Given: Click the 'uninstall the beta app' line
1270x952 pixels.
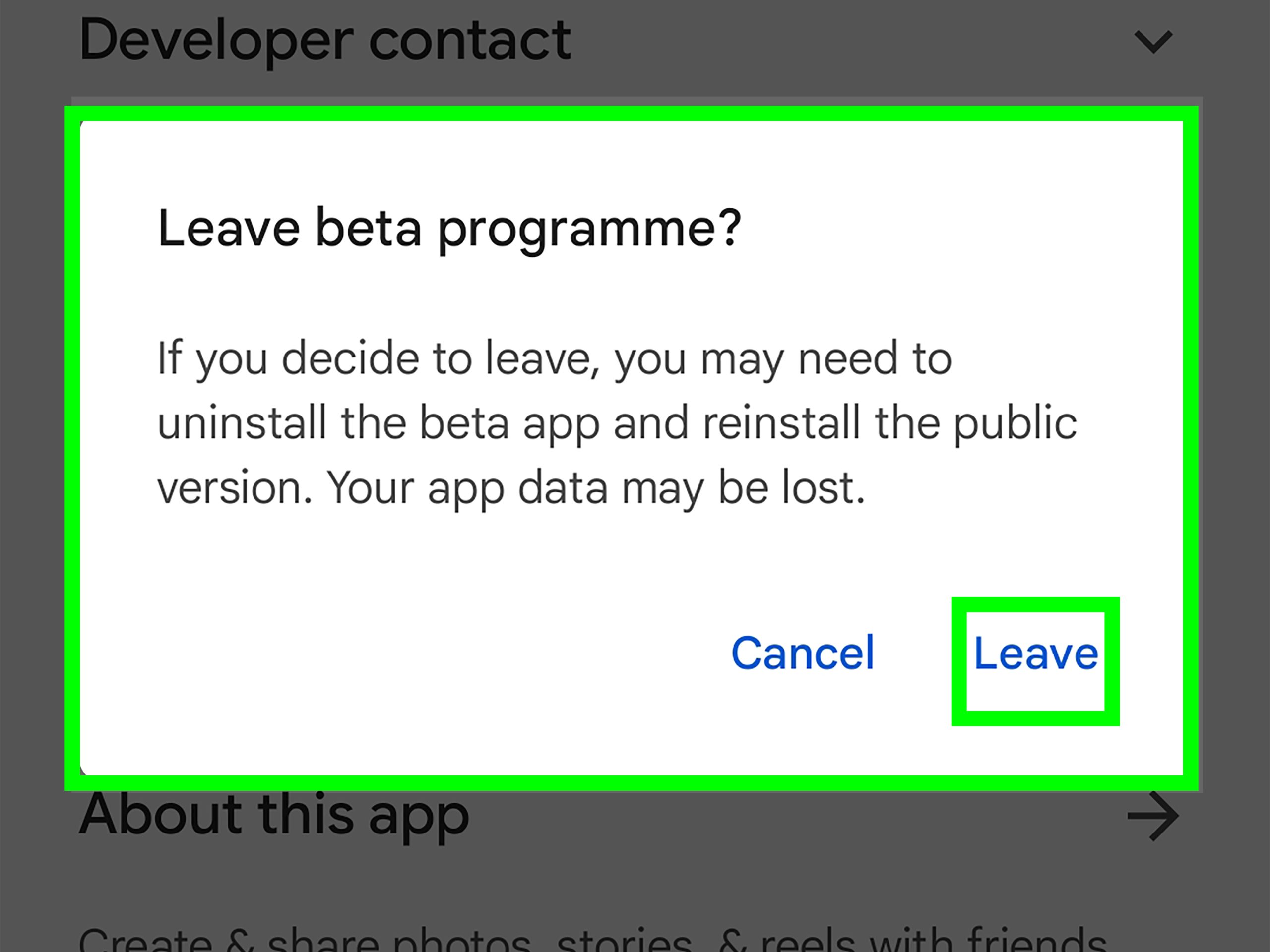Looking at the screenshot, I should point(617,423).
